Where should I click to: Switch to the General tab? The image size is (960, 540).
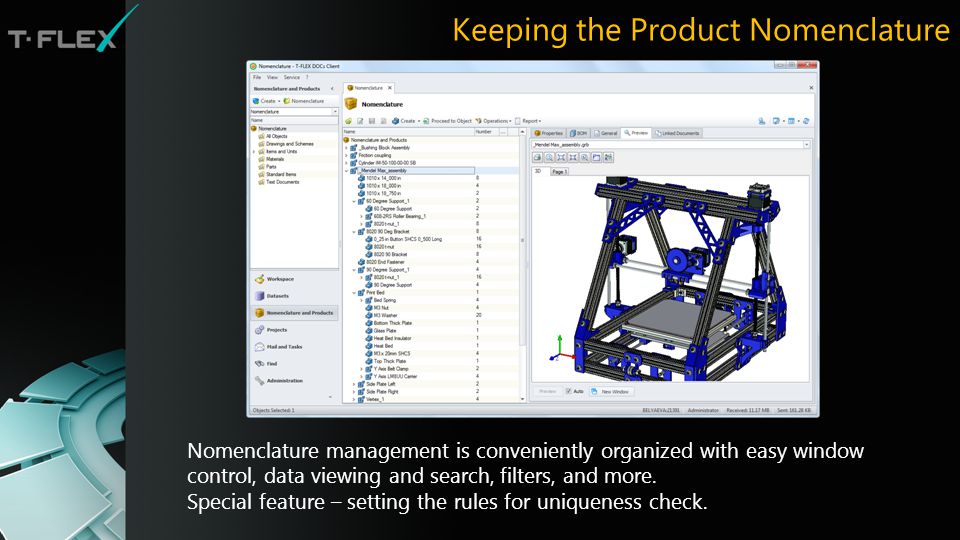[x=606, y=133]
